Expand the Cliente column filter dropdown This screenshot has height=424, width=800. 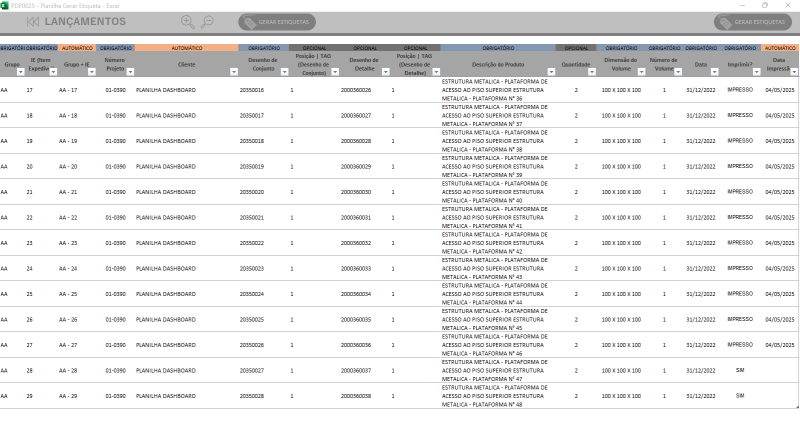pyautogui.click(x=233, y=70)
